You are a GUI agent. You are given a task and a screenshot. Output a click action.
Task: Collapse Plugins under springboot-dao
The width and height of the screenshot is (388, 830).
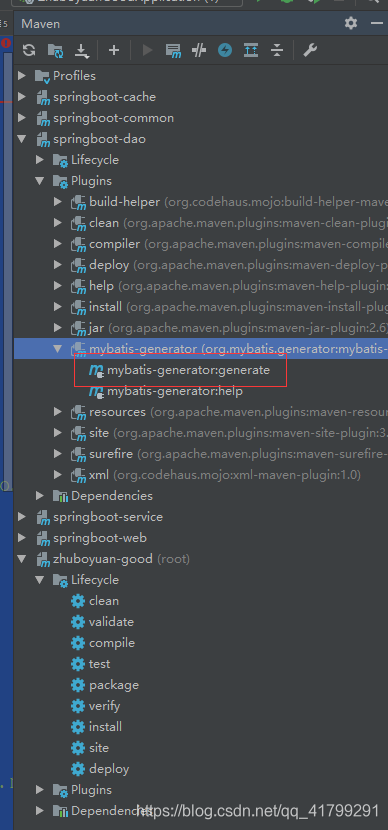pyautogui.click(x=40, y=181)
